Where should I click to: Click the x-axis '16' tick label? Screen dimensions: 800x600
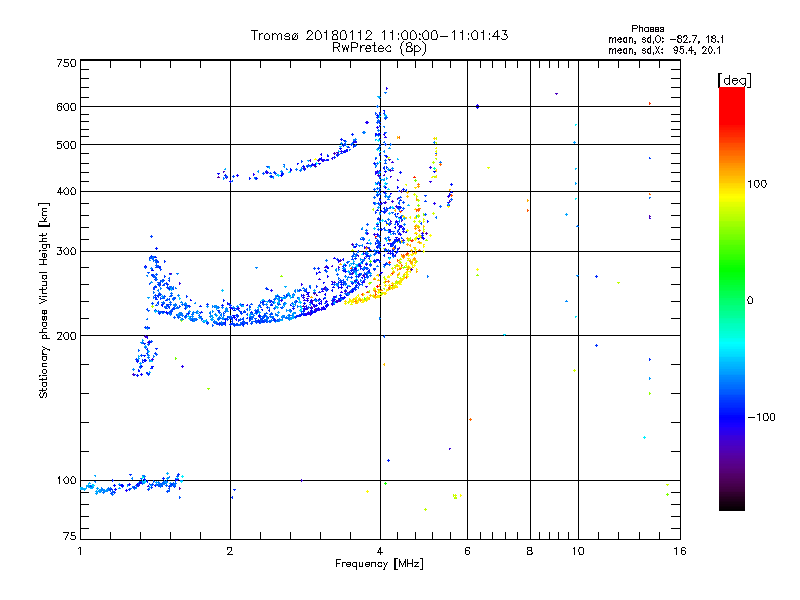(x=680, y=551)
